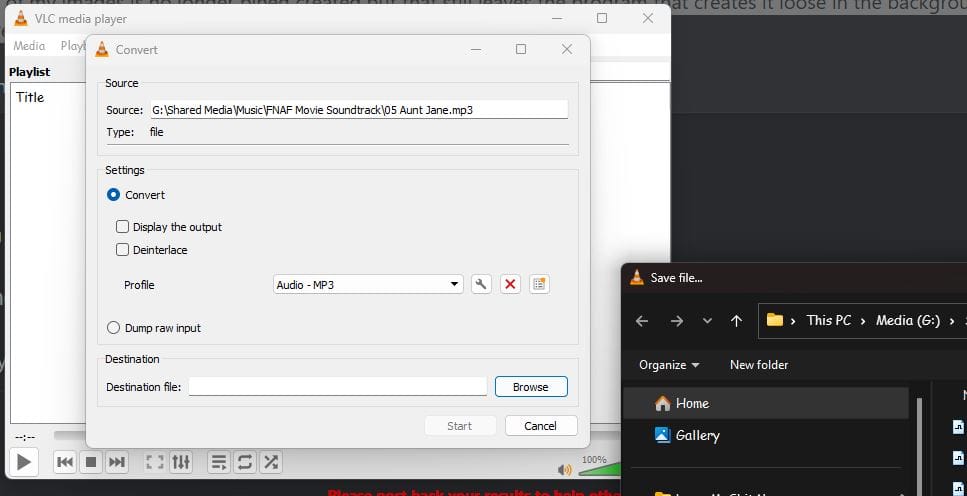Toggle shuffle random icon

tap(271, 462)
